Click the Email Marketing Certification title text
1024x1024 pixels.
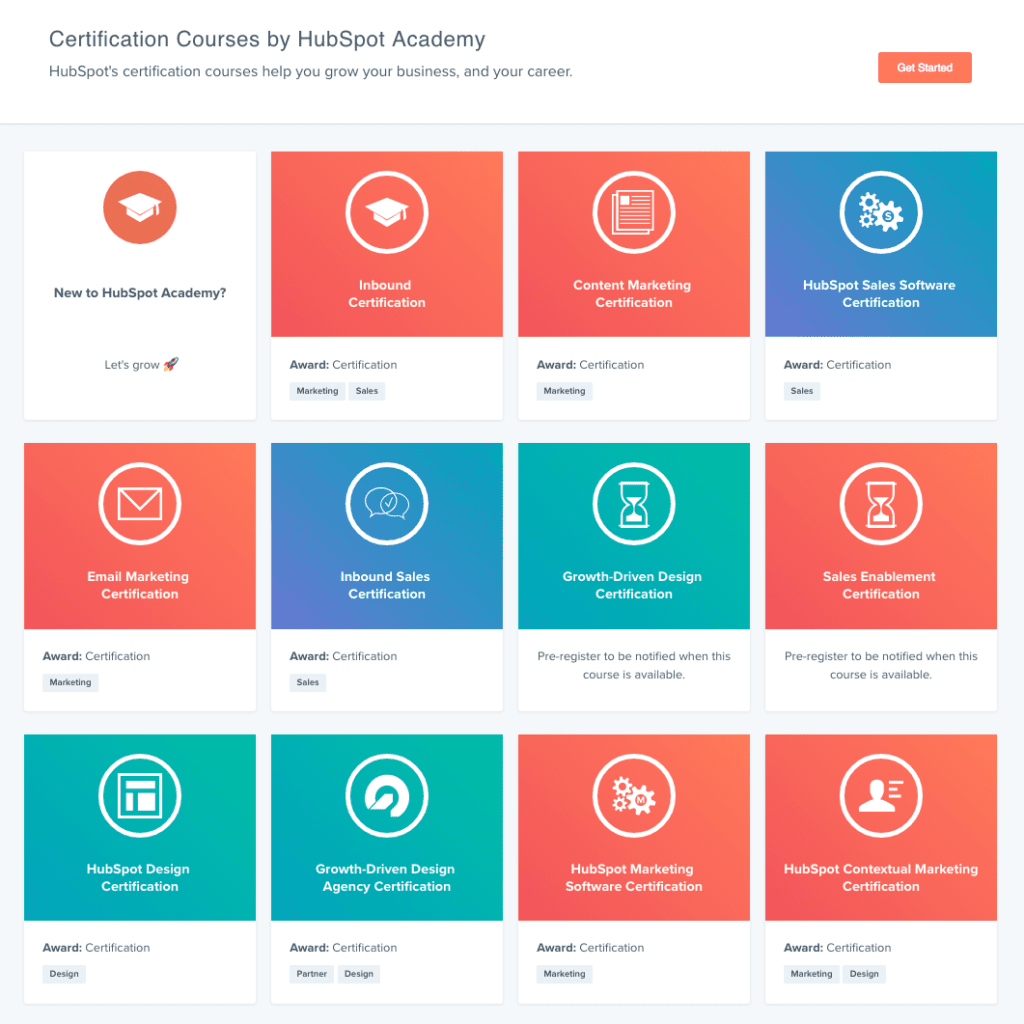(139, 585)
